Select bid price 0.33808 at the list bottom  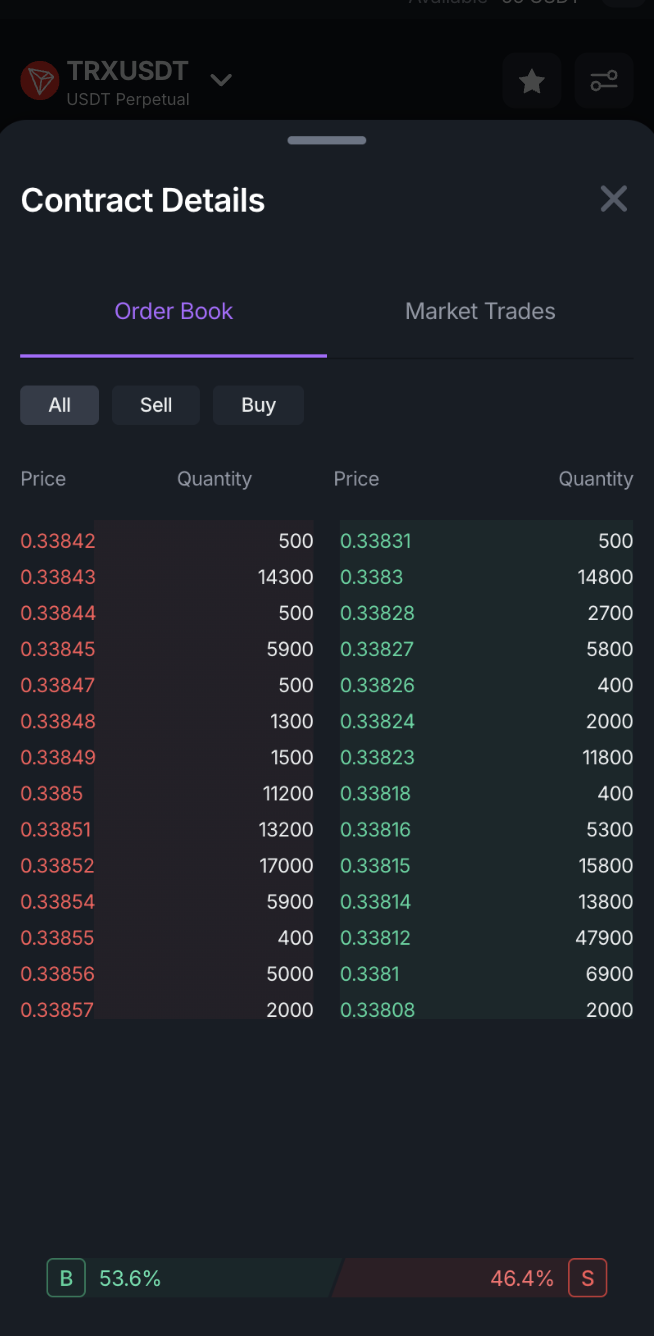pyautogui.click(x=377, y=1010)
